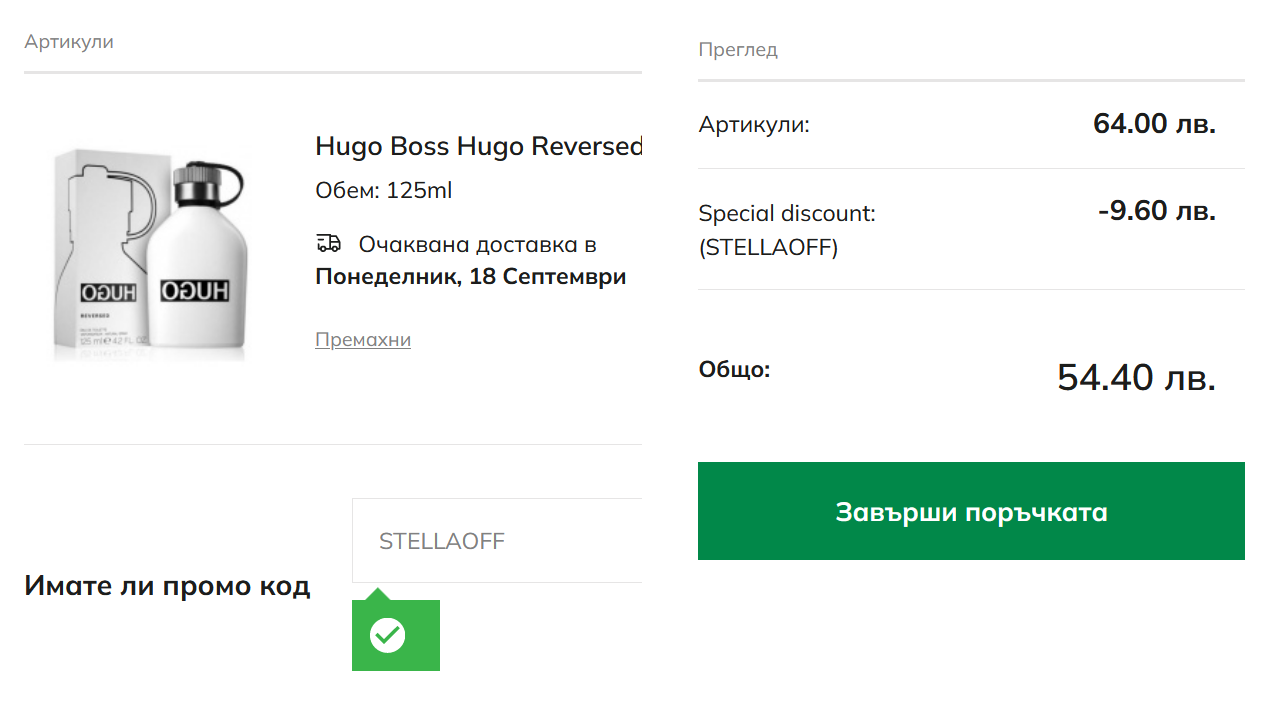Click the Понеделник, 18 Септември delivery date
Screen dimensions: 1281x708
(471, 277)
